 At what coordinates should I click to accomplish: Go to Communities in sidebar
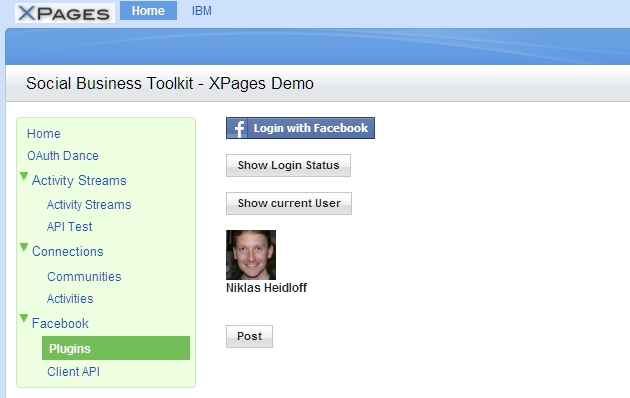coord(84,276)
